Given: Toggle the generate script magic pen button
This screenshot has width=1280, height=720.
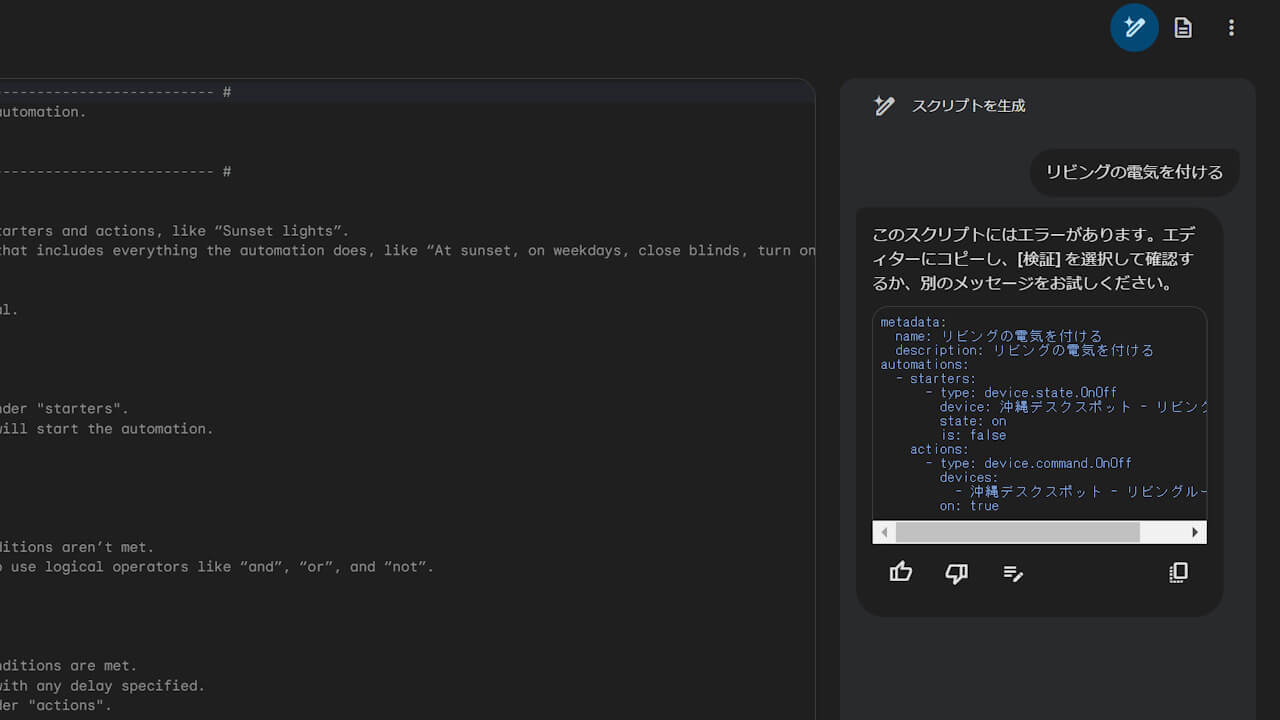Looking at the screenshot, I should click(x=1134, y=28).
